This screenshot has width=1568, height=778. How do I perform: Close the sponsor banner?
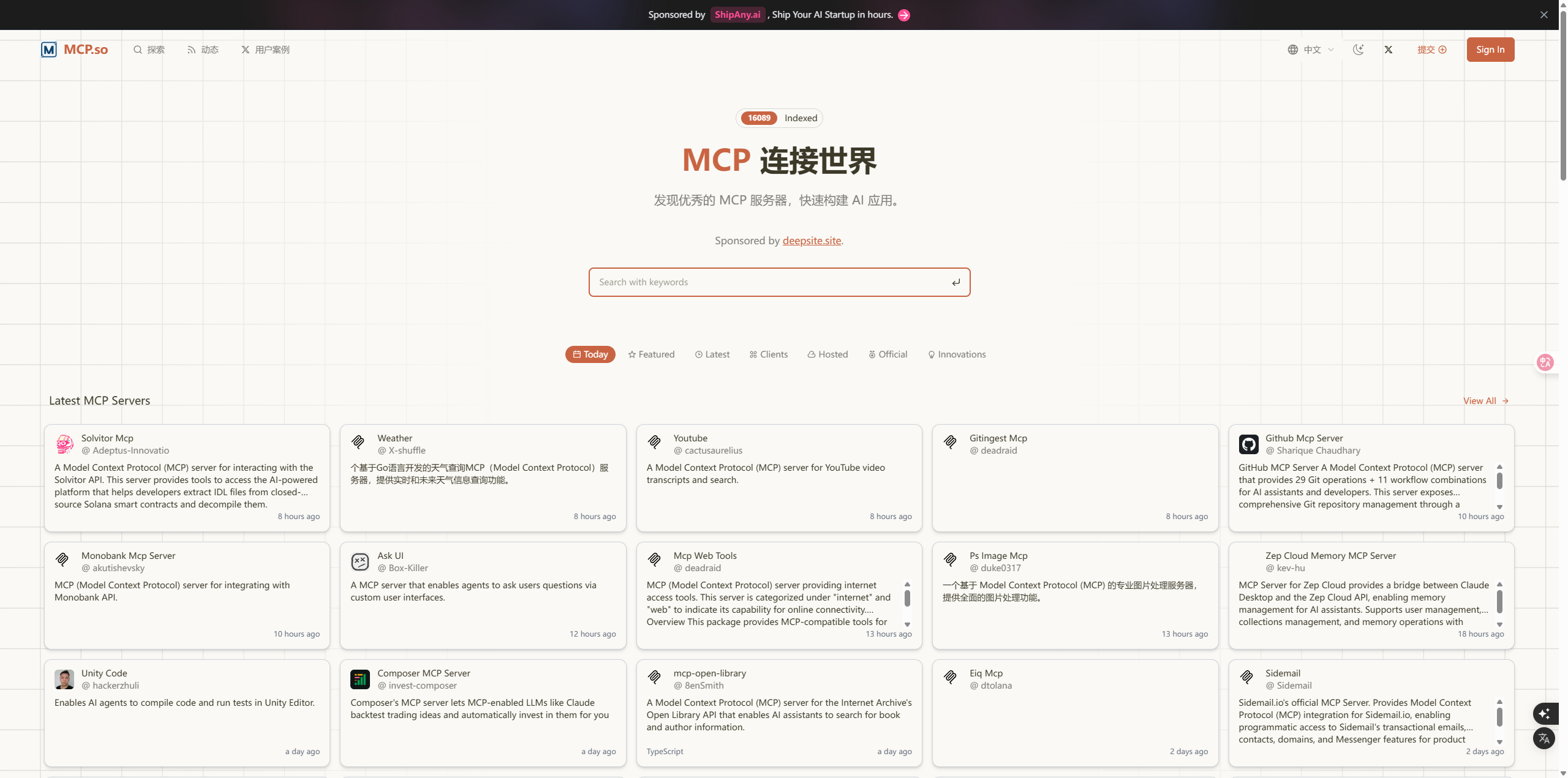point(1544,15)
